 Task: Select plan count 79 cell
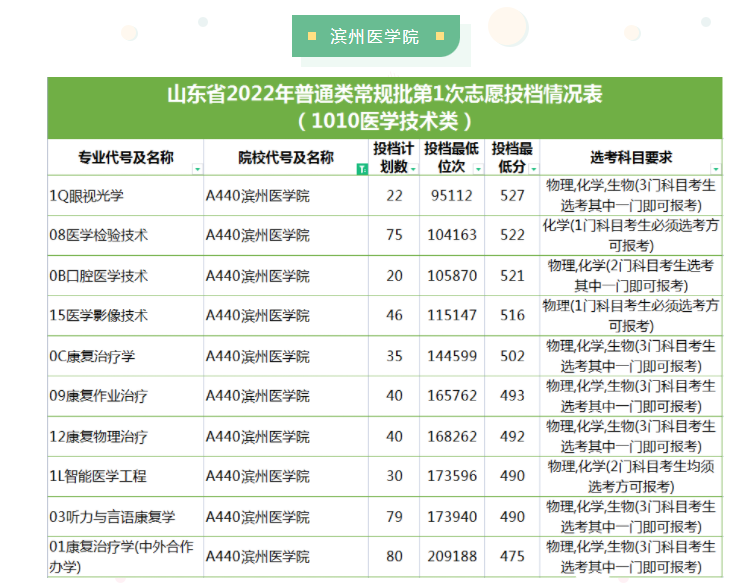pos(394,517)
